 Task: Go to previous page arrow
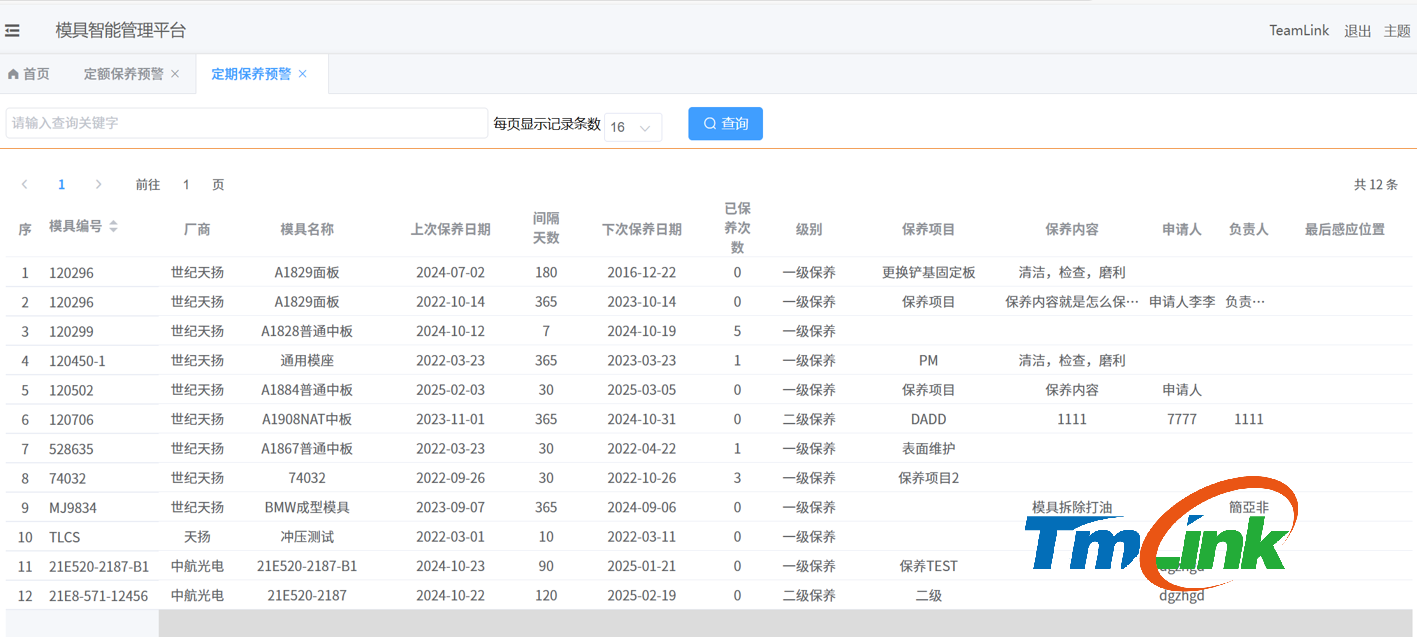25,185
